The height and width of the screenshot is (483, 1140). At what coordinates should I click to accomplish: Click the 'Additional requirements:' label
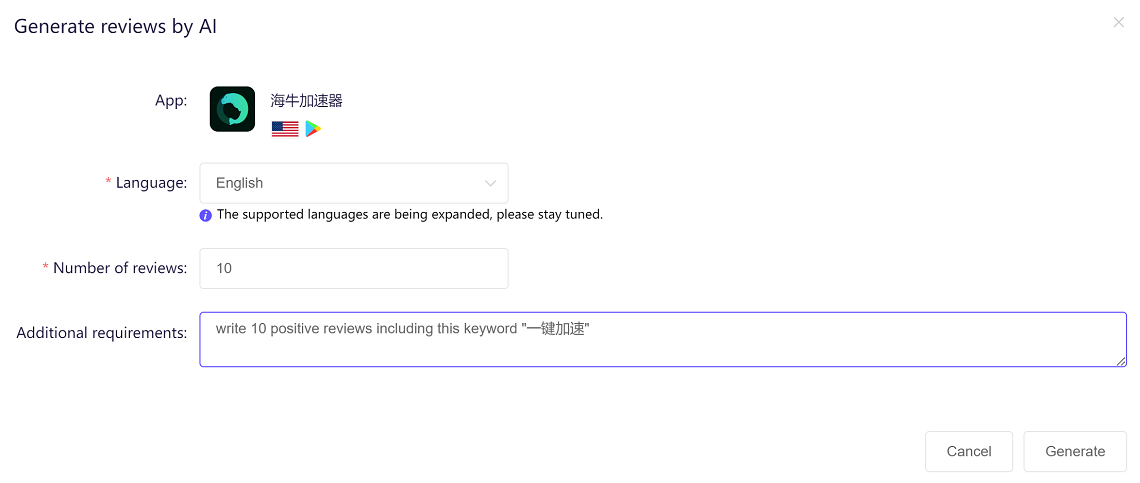(102, 332)
